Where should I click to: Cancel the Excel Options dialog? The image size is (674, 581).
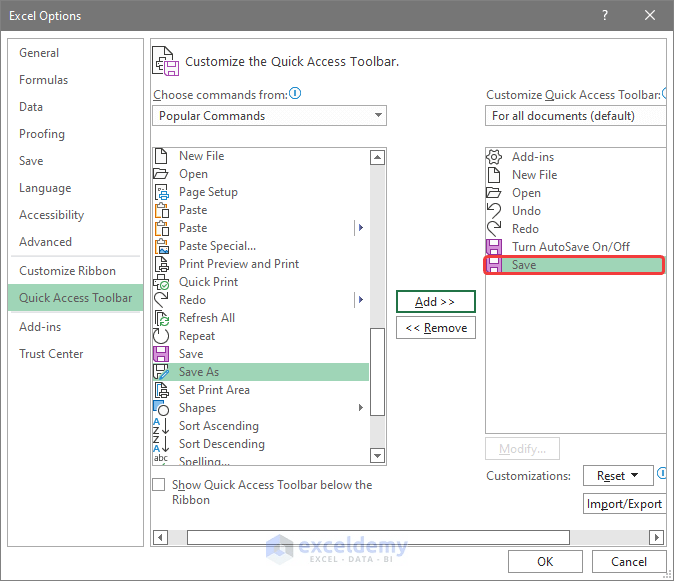pos(629,562)
